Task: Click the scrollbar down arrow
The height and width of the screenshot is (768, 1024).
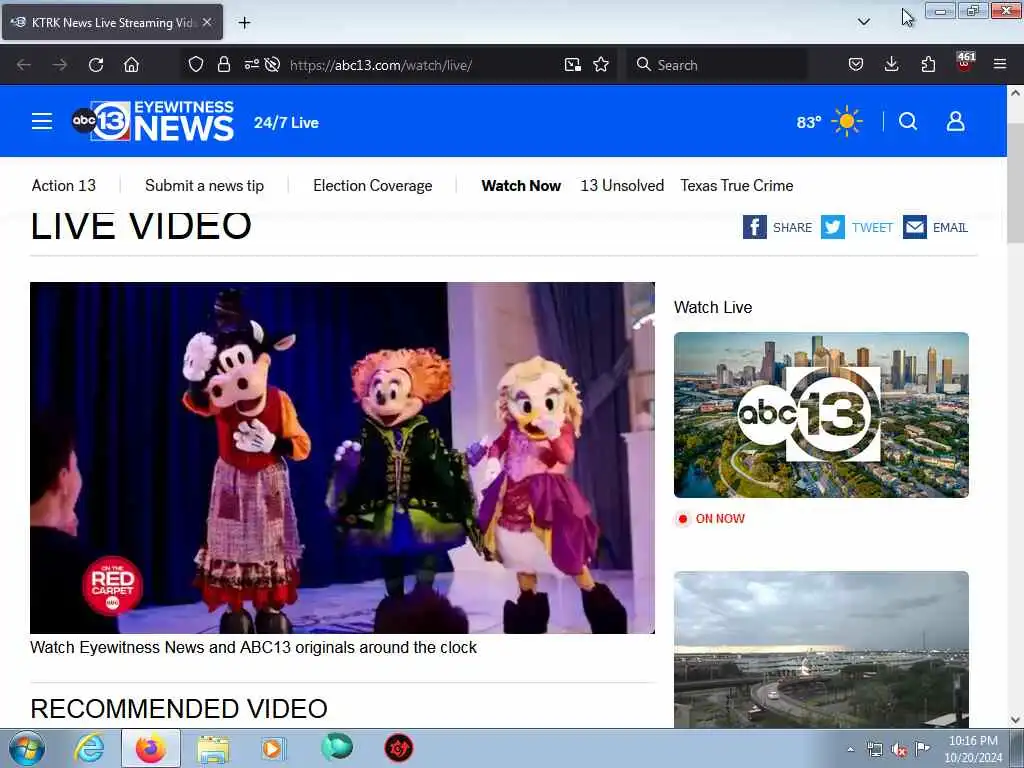Action: click(1015, 720)
